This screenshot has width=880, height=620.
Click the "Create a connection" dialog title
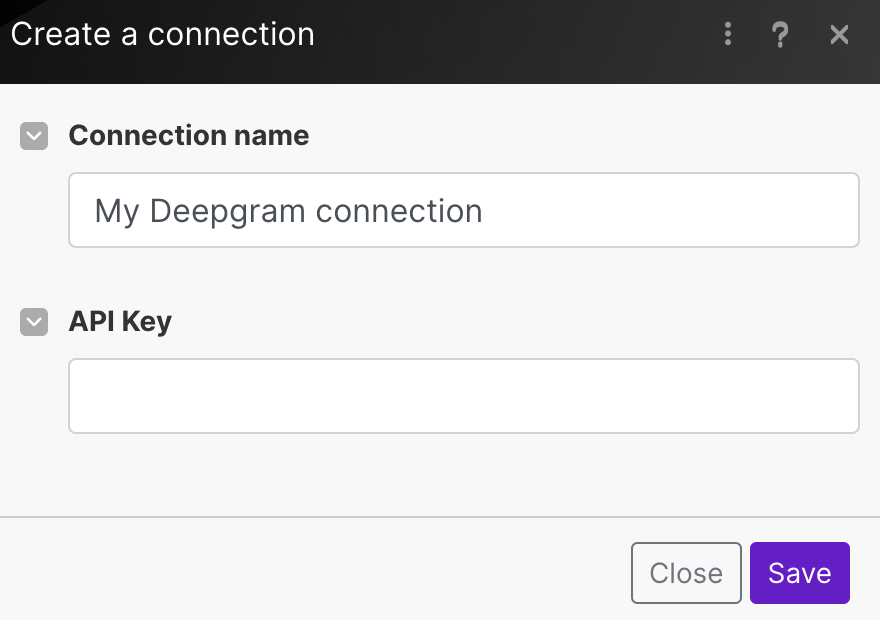coord(162,35)
